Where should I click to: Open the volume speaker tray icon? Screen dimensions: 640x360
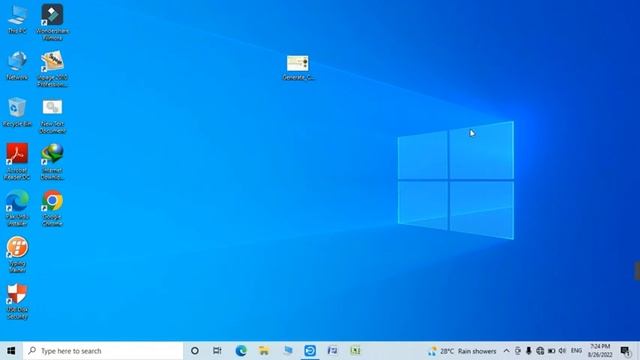(562, 351)
